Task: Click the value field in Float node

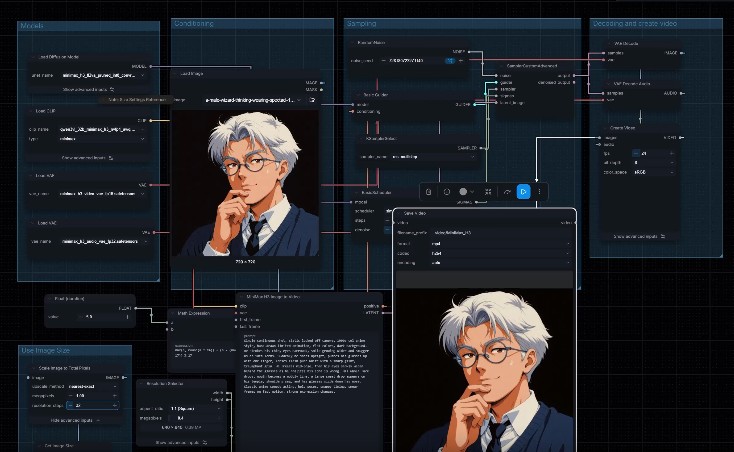Action: point(104,317)
